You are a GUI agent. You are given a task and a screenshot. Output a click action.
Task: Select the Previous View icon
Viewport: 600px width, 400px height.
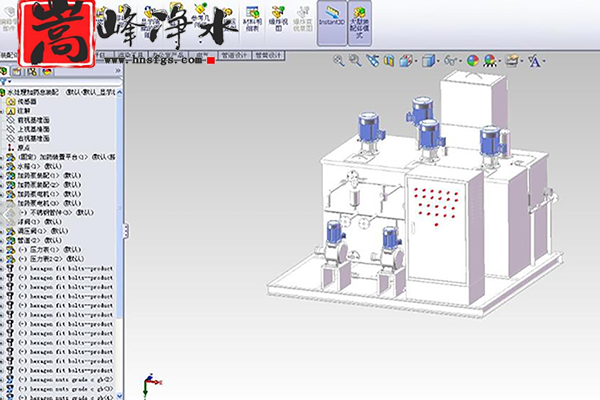[x=372, y=61]
